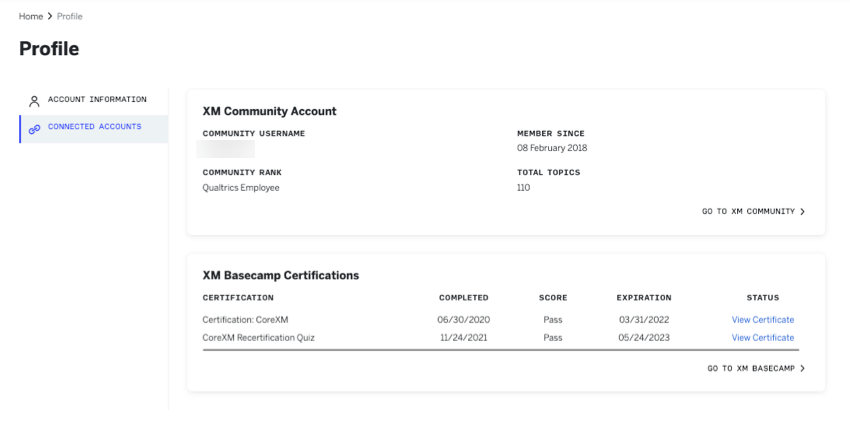Image resolution: width=850 pixels, height=425 pixels.
Task: Click the XM Basecamp Certifications card title
Action: click(x=281, y=275)
